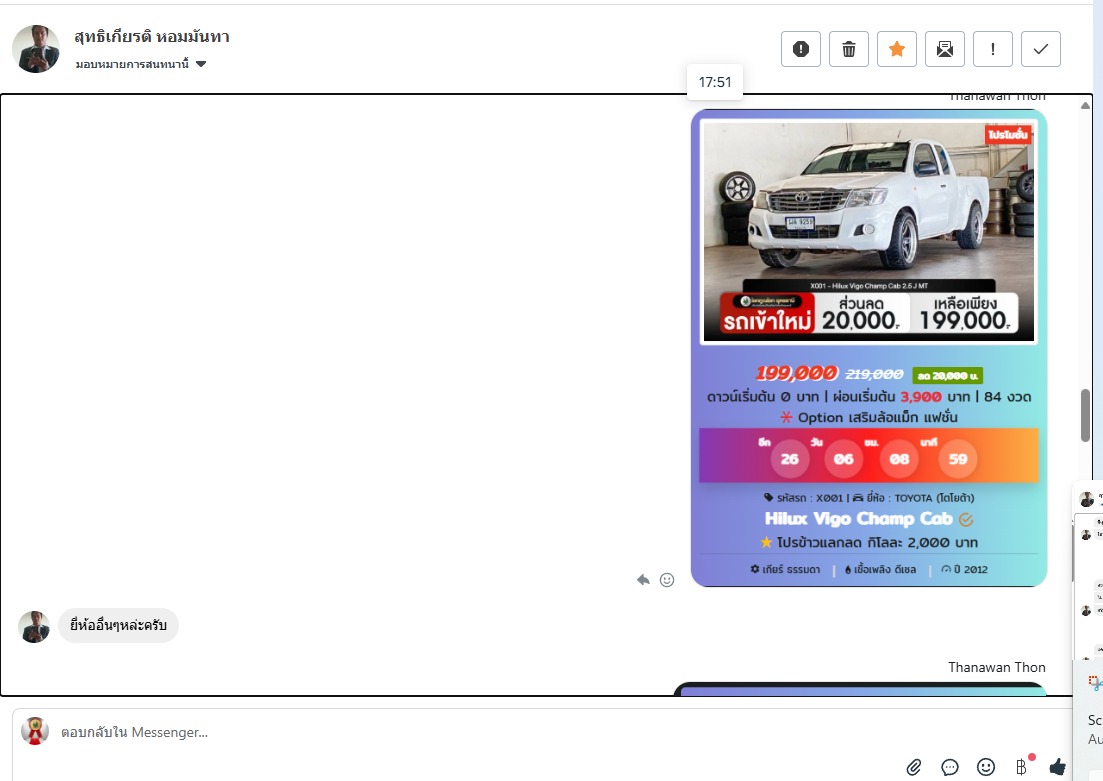This screenshot has height=781, width=1103.
Task: Click the sender avatar beside ยี่ห้ออื่นๆหล่ะครับ message
Action: [34, 626]
